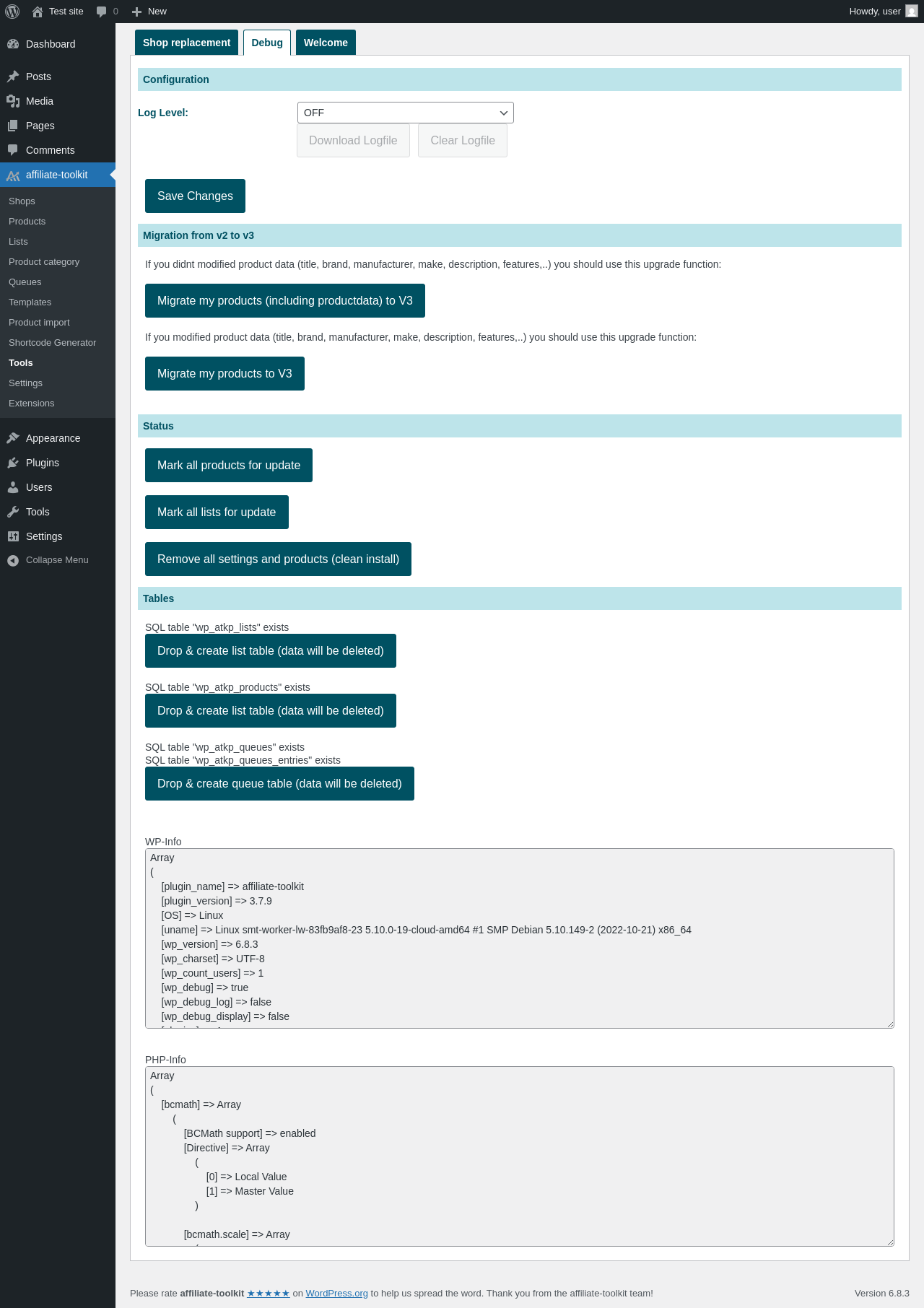Image resolution: width=924 pixels, height=1308 pixels.
Task: Click the Collapse Menu arrow icon
Action: pyautogui.click(x=13, y=560)
